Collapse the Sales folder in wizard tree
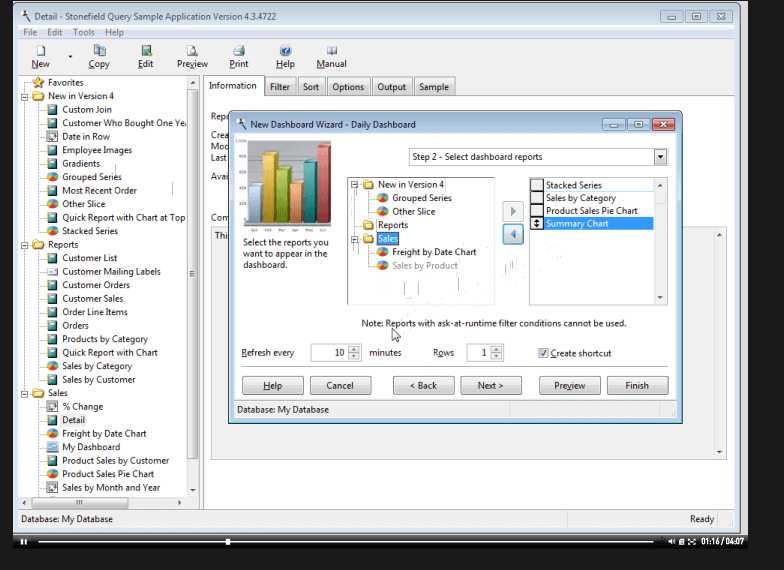The height and width of the screenshot is (570, 784). (x=354, y=239)
